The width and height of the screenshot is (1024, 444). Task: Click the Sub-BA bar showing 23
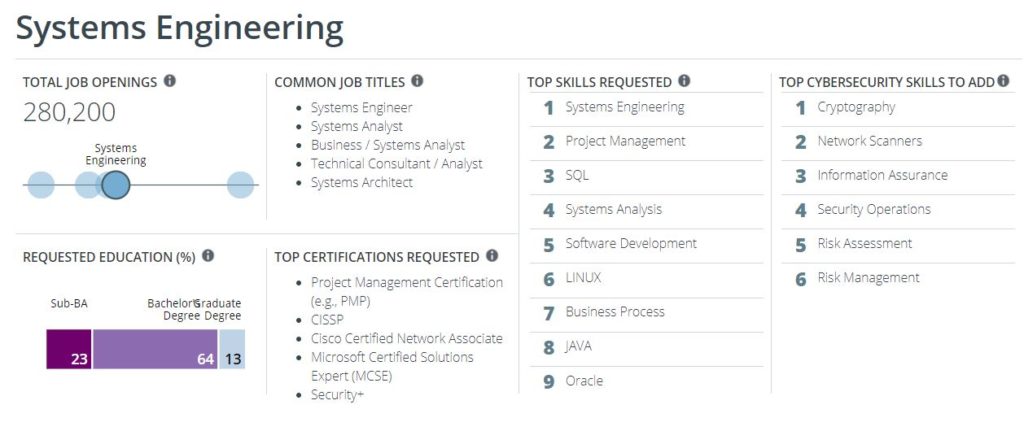click(x=69, y=349)
